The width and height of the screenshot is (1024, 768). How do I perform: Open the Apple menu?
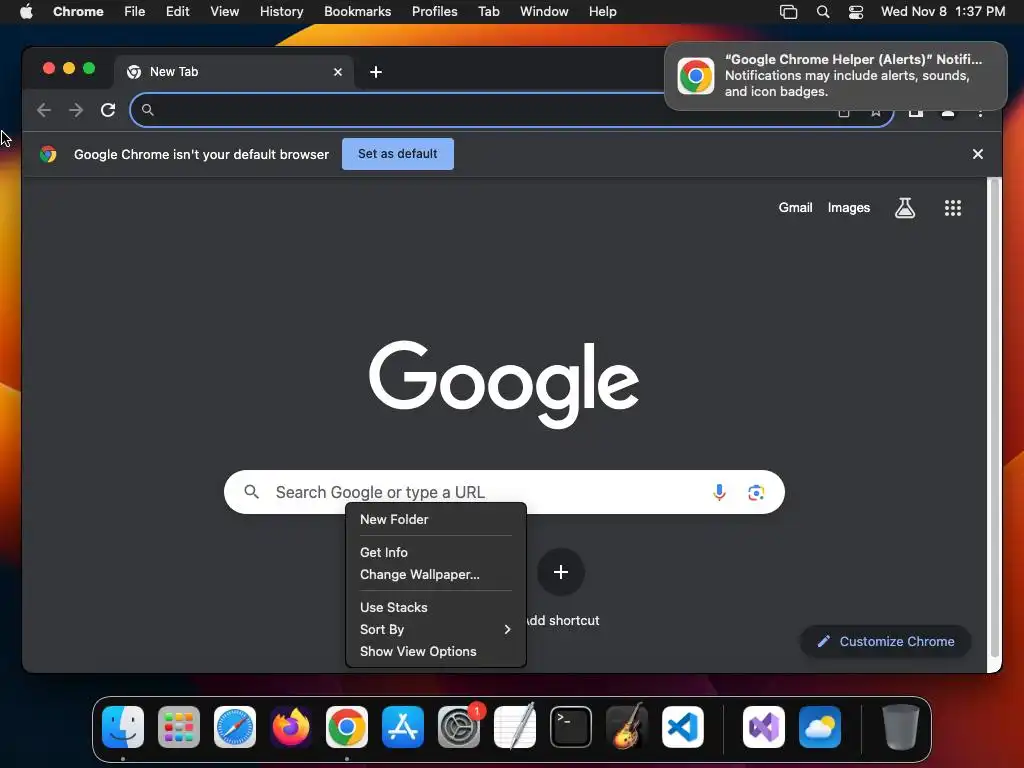coord(26,12)
